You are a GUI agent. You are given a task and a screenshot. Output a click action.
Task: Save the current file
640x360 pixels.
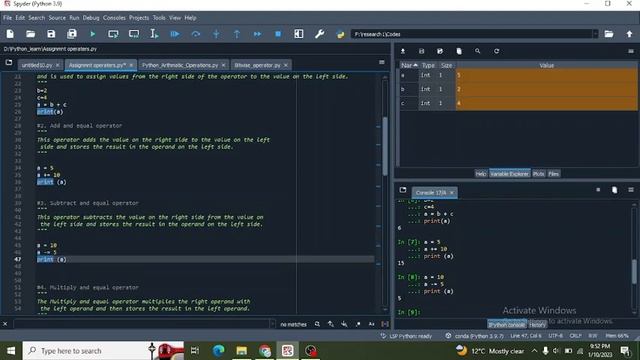[51, 34]
